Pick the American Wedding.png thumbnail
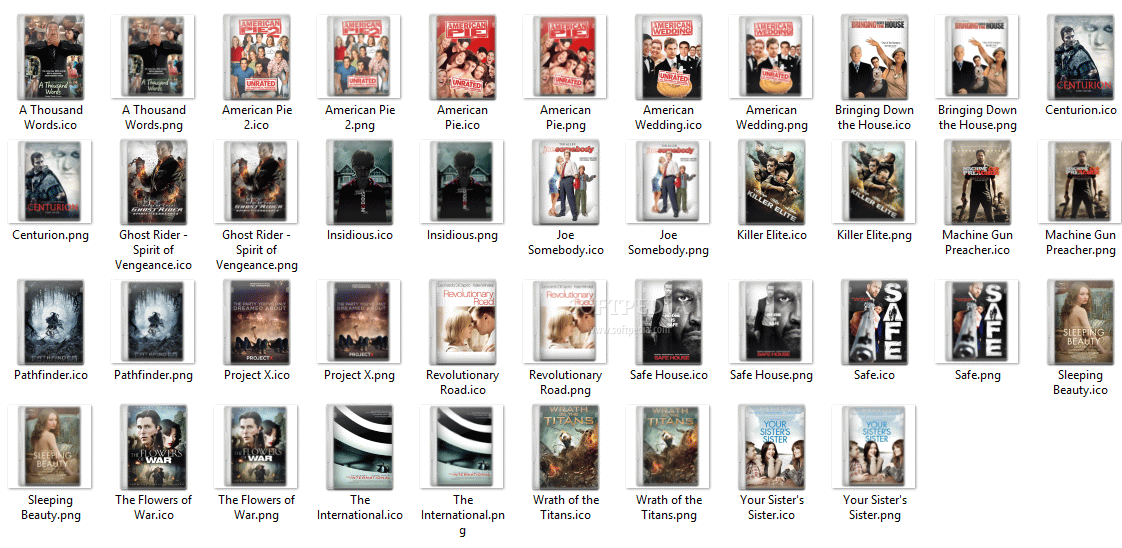 tap(771, 57)
